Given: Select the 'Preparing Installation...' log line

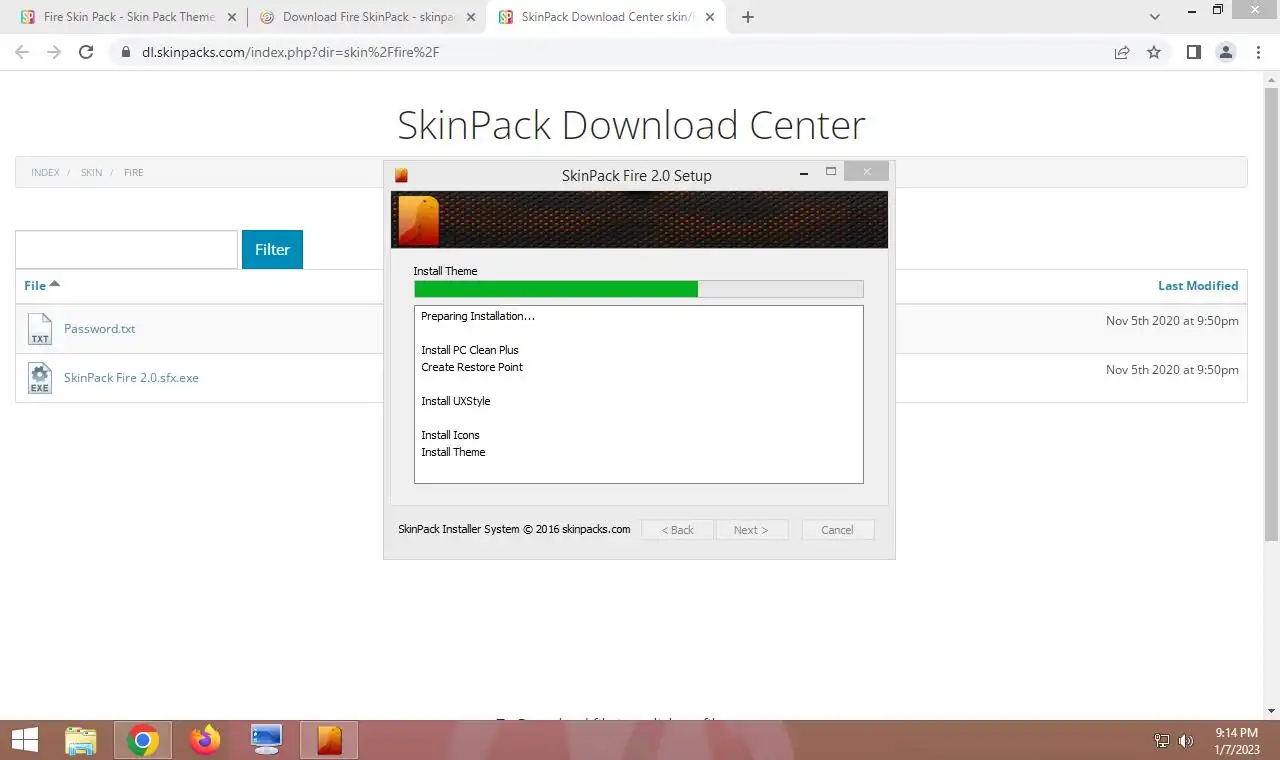Looking at the screenshot, I should coord(478,316).
